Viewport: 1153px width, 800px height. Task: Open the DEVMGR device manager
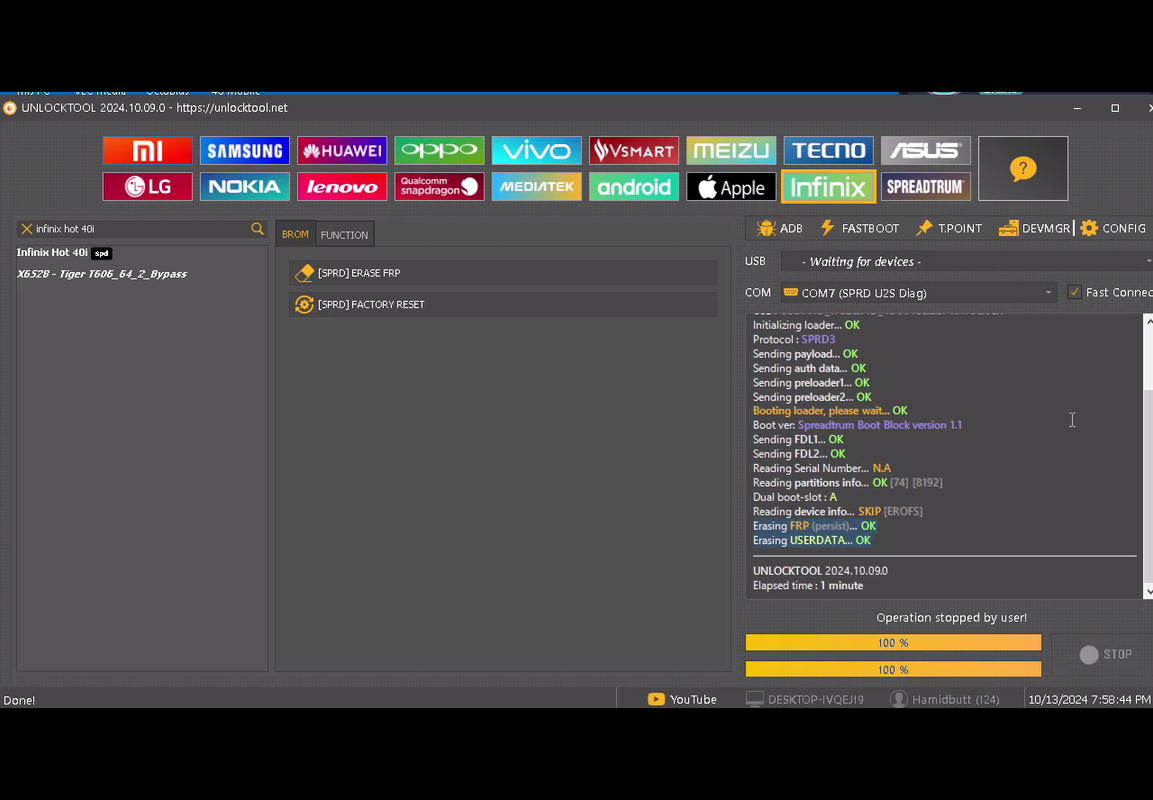(1034, 229)
